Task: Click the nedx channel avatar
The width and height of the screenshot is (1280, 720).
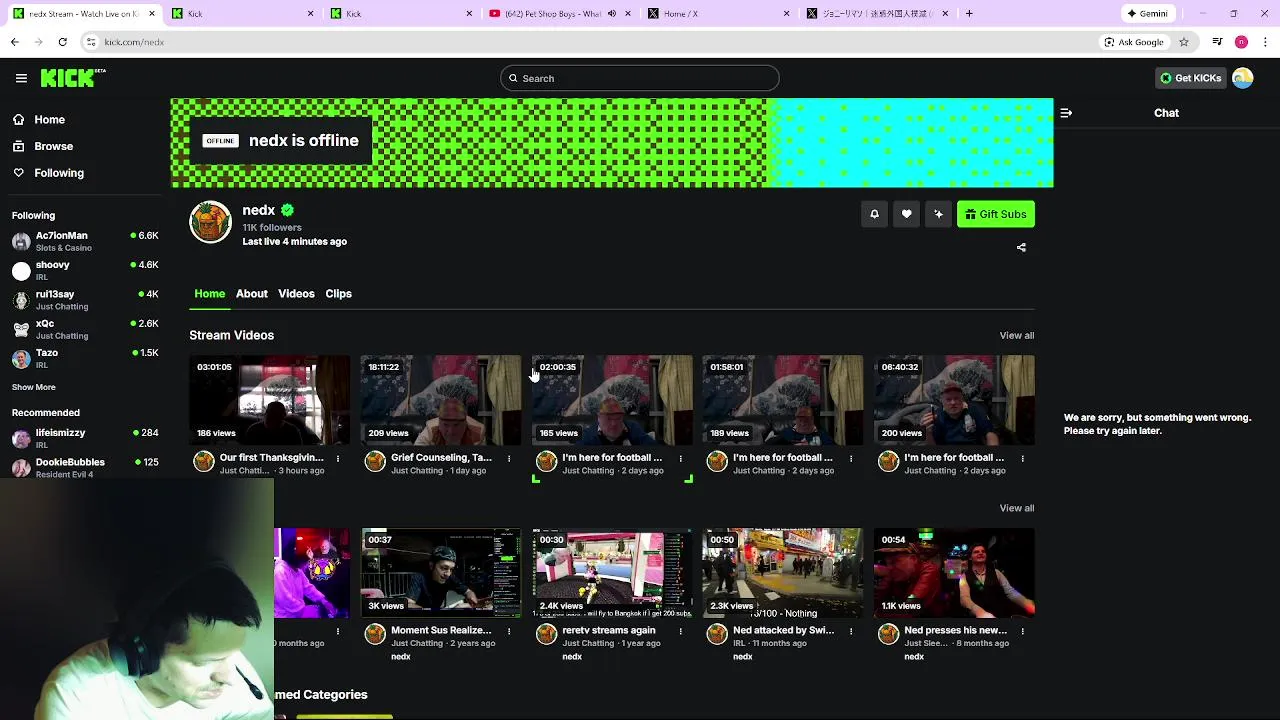Action: [x=210, y=222]
